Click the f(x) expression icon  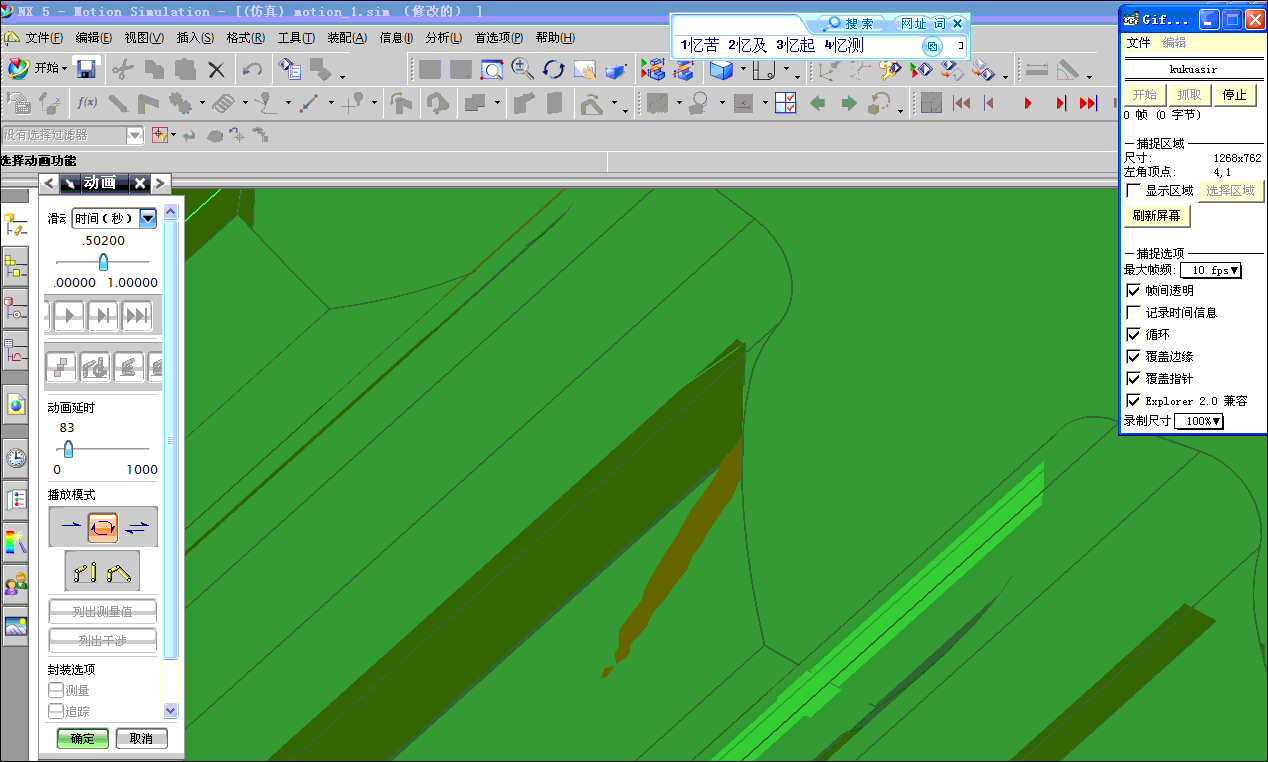87,102
